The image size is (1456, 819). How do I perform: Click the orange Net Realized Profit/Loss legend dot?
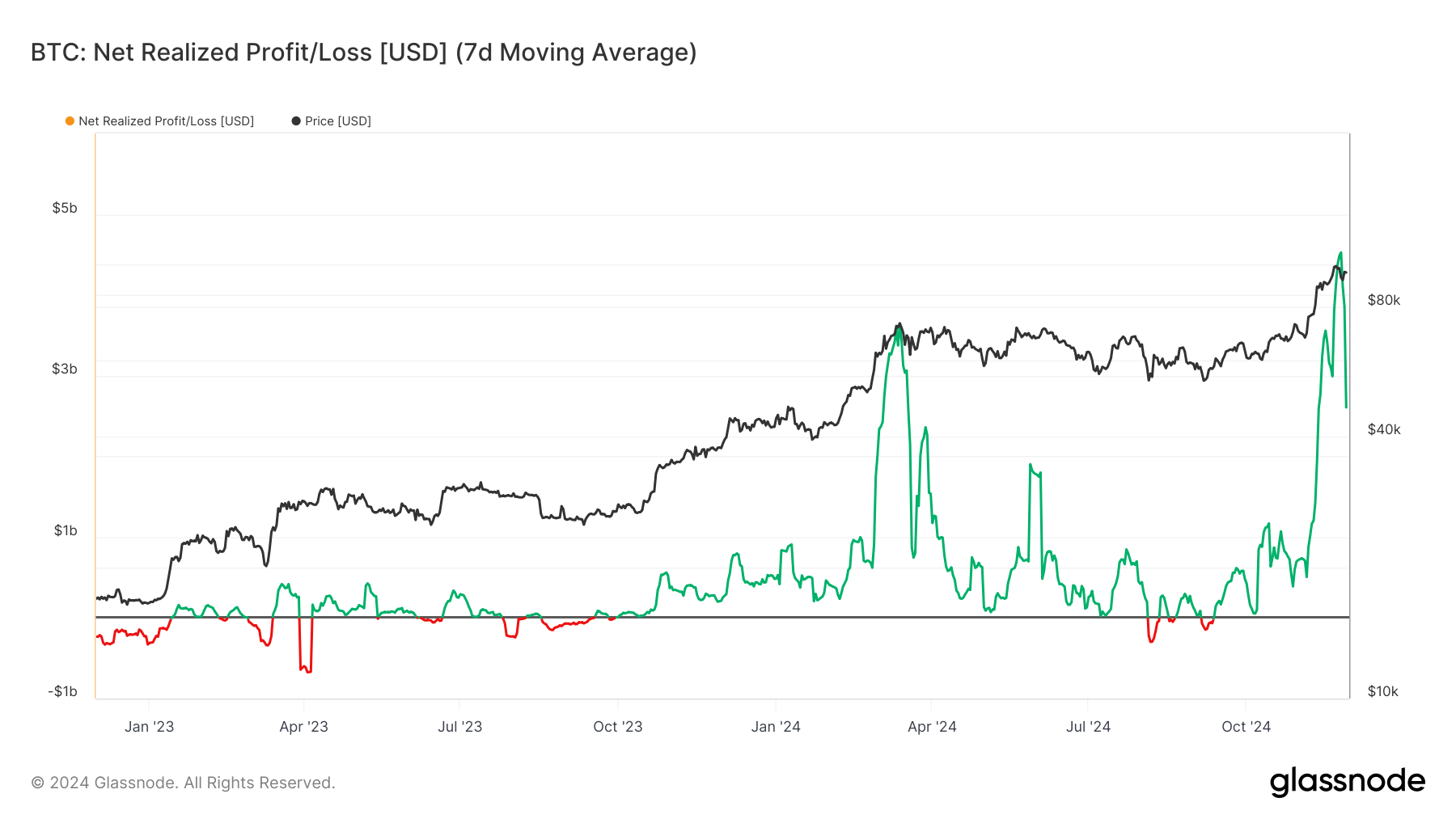coord(70,121)
